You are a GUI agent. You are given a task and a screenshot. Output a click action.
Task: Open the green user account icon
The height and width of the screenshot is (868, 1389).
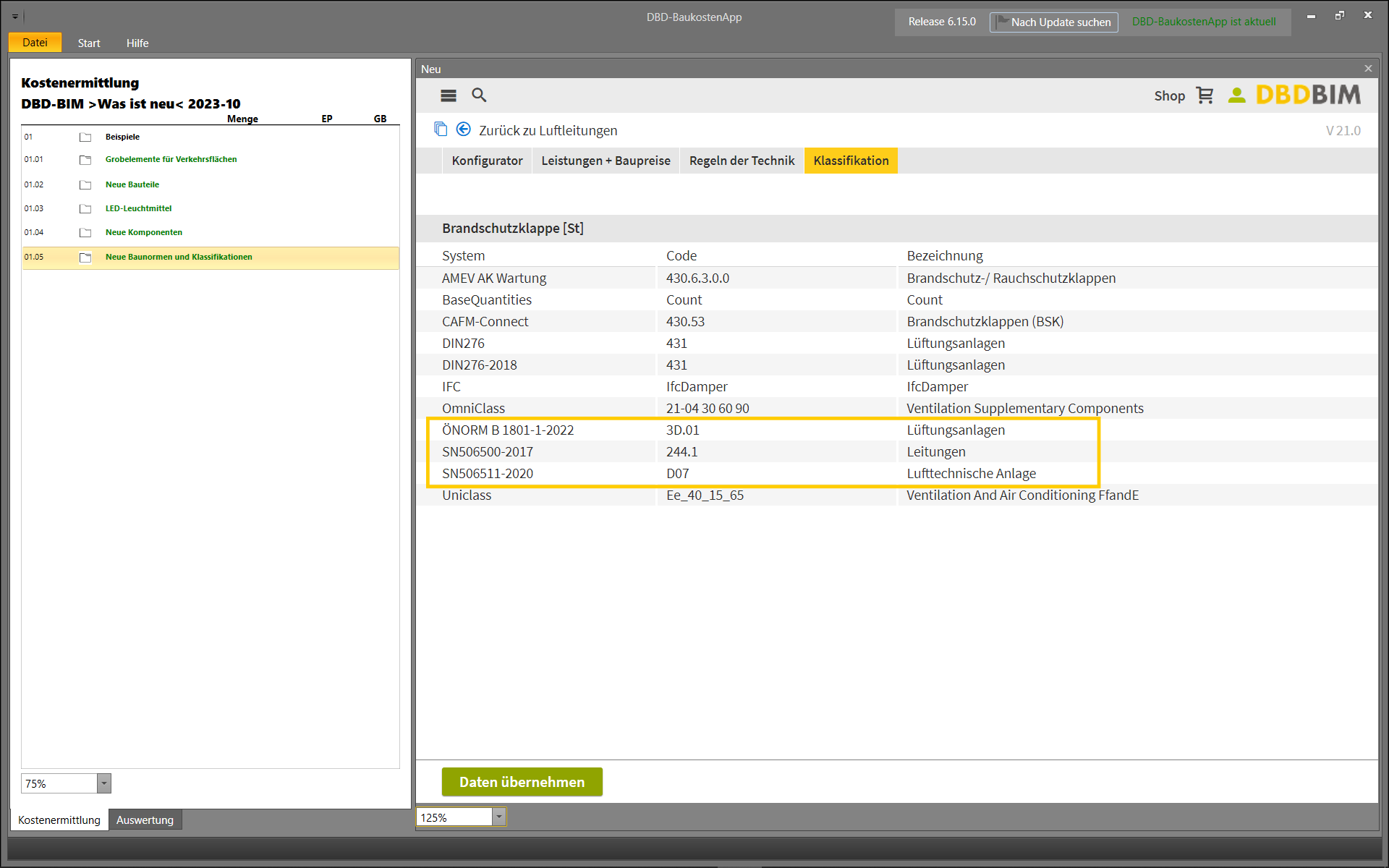tap(1237, 95)
